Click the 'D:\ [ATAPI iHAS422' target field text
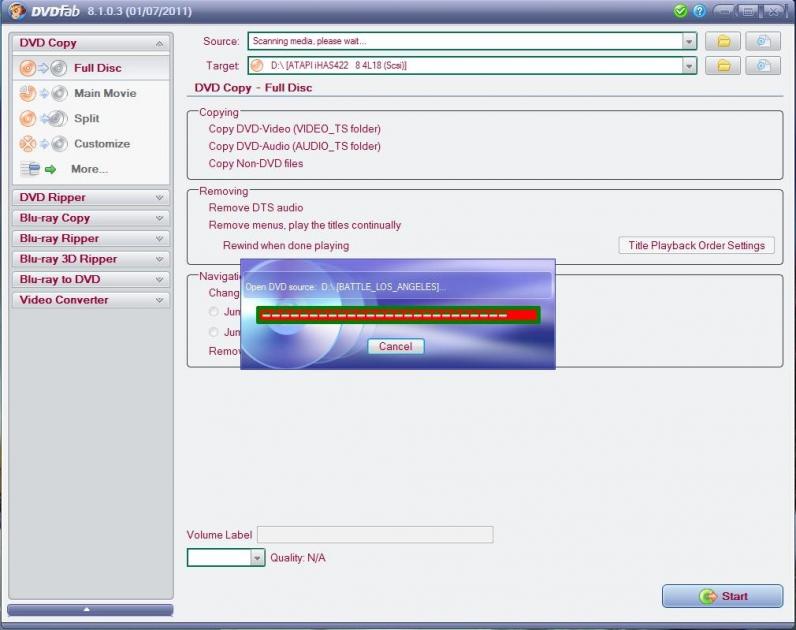The width and height of the screenshot is (796, 630). tap(339, 65)
